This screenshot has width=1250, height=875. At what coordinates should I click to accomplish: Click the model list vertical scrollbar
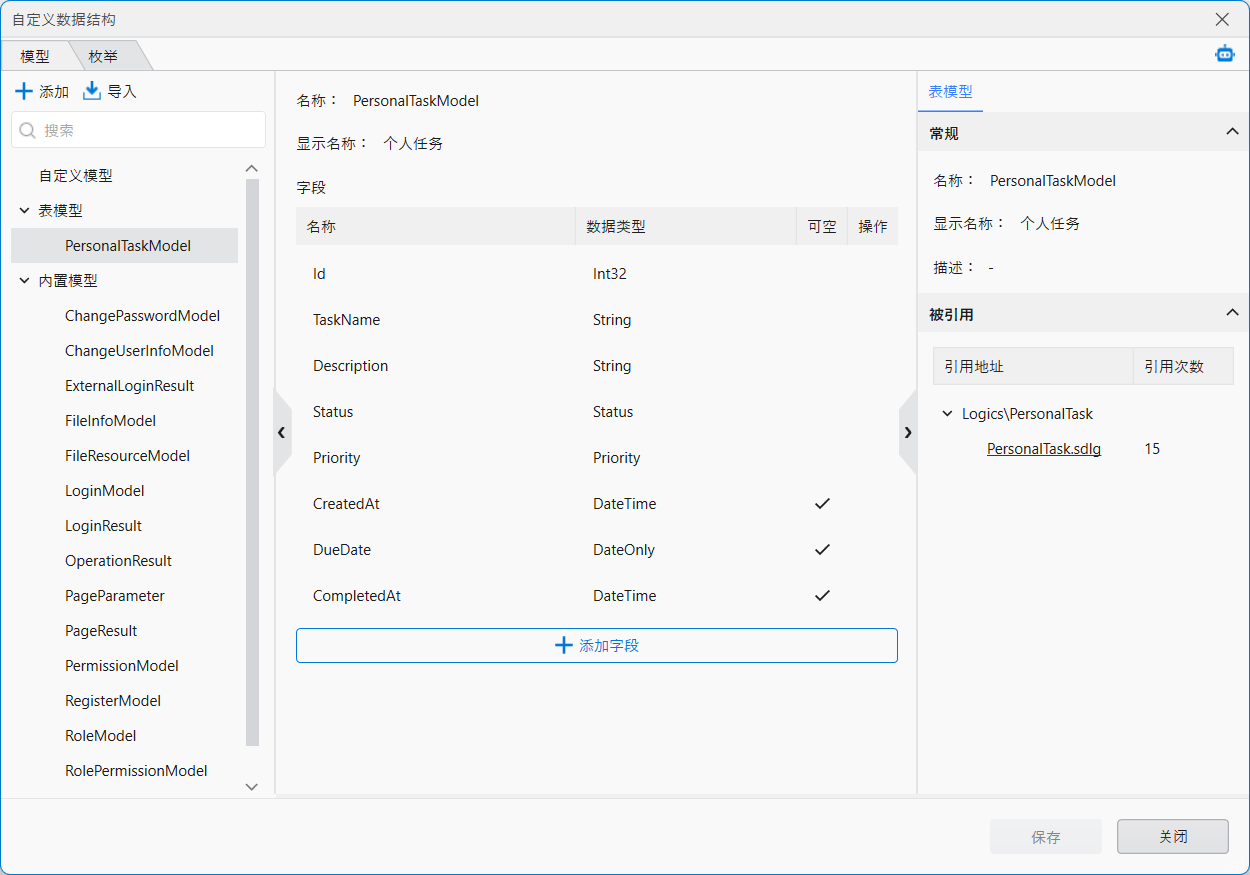[252, 460]
